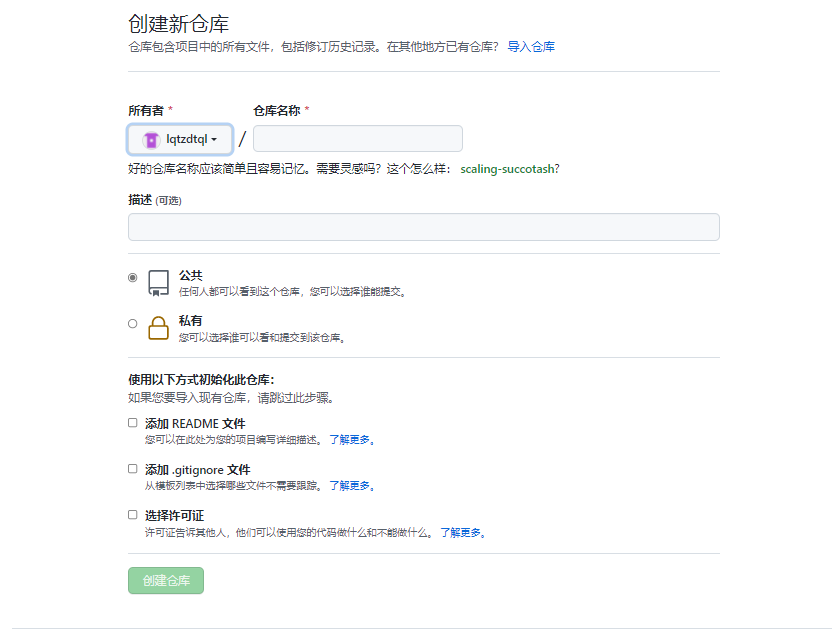Screen dimensions: 832x634
Task: Click the 创建新仓库 page heading
Action: point(178,24)
